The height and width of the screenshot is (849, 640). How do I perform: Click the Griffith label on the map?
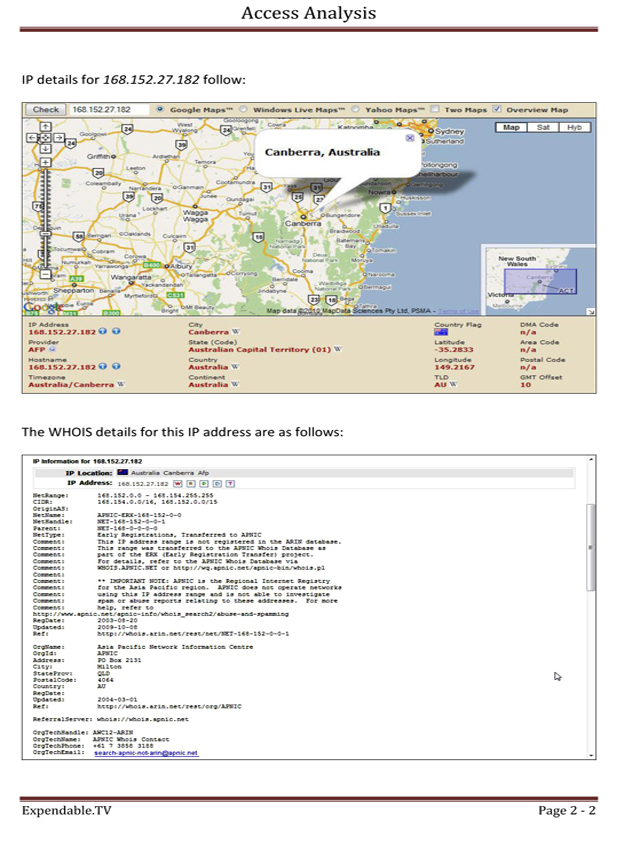pos(100,156)
